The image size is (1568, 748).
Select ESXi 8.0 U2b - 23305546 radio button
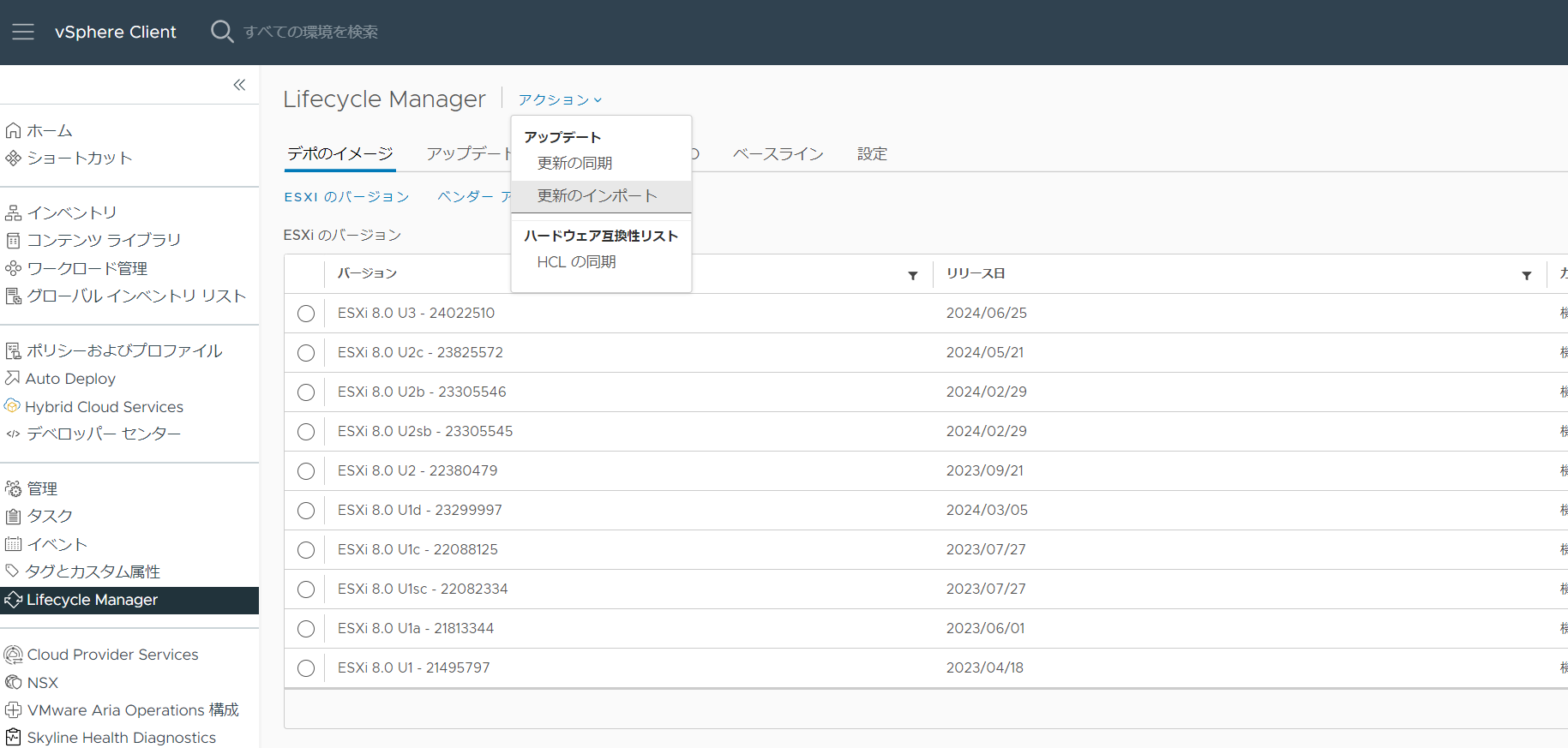pos(306,392)
